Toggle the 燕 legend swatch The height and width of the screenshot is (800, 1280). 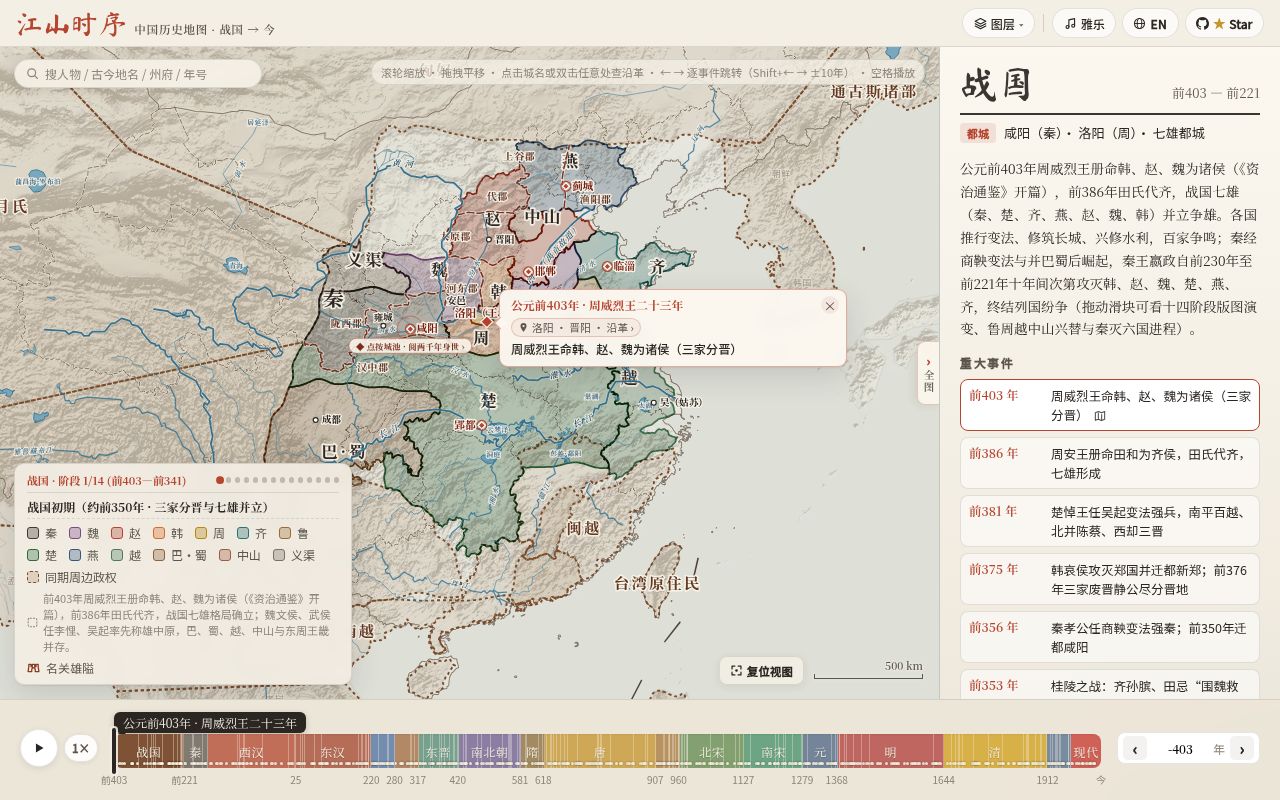click(75, 555)
